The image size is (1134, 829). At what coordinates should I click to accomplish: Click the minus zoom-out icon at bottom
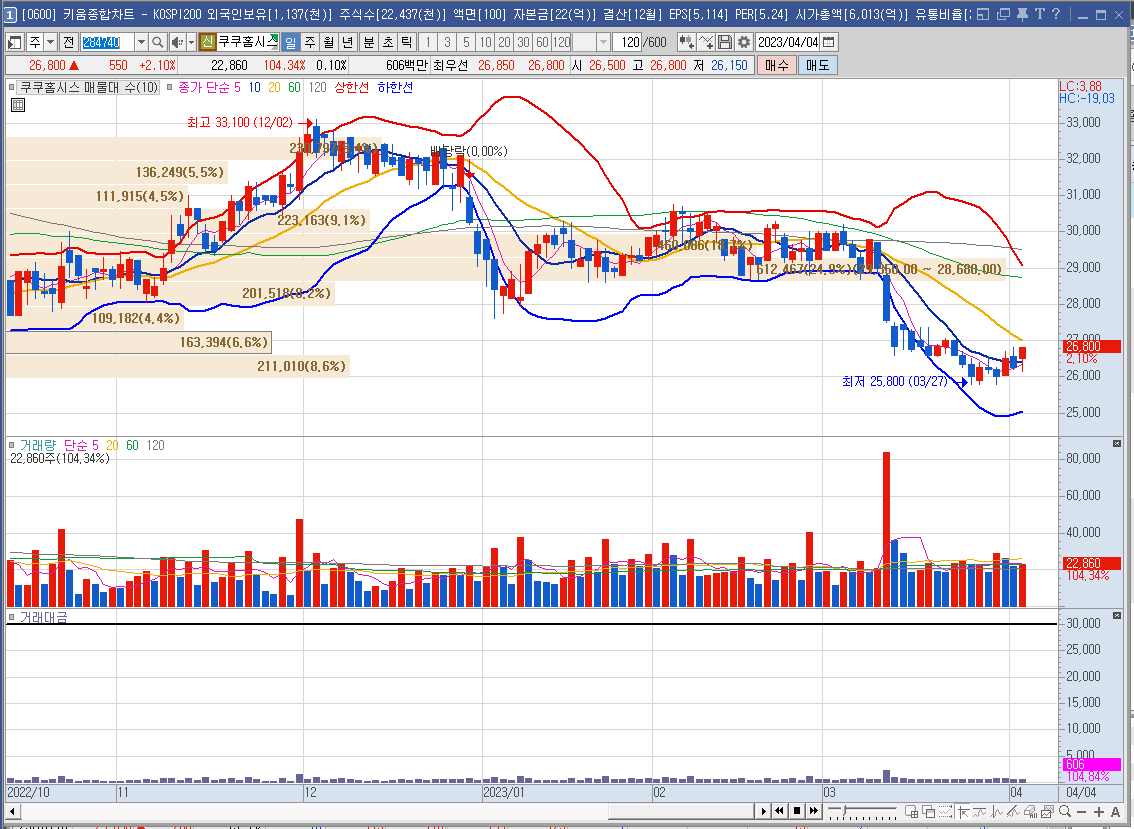click(x=1082, y=812)
